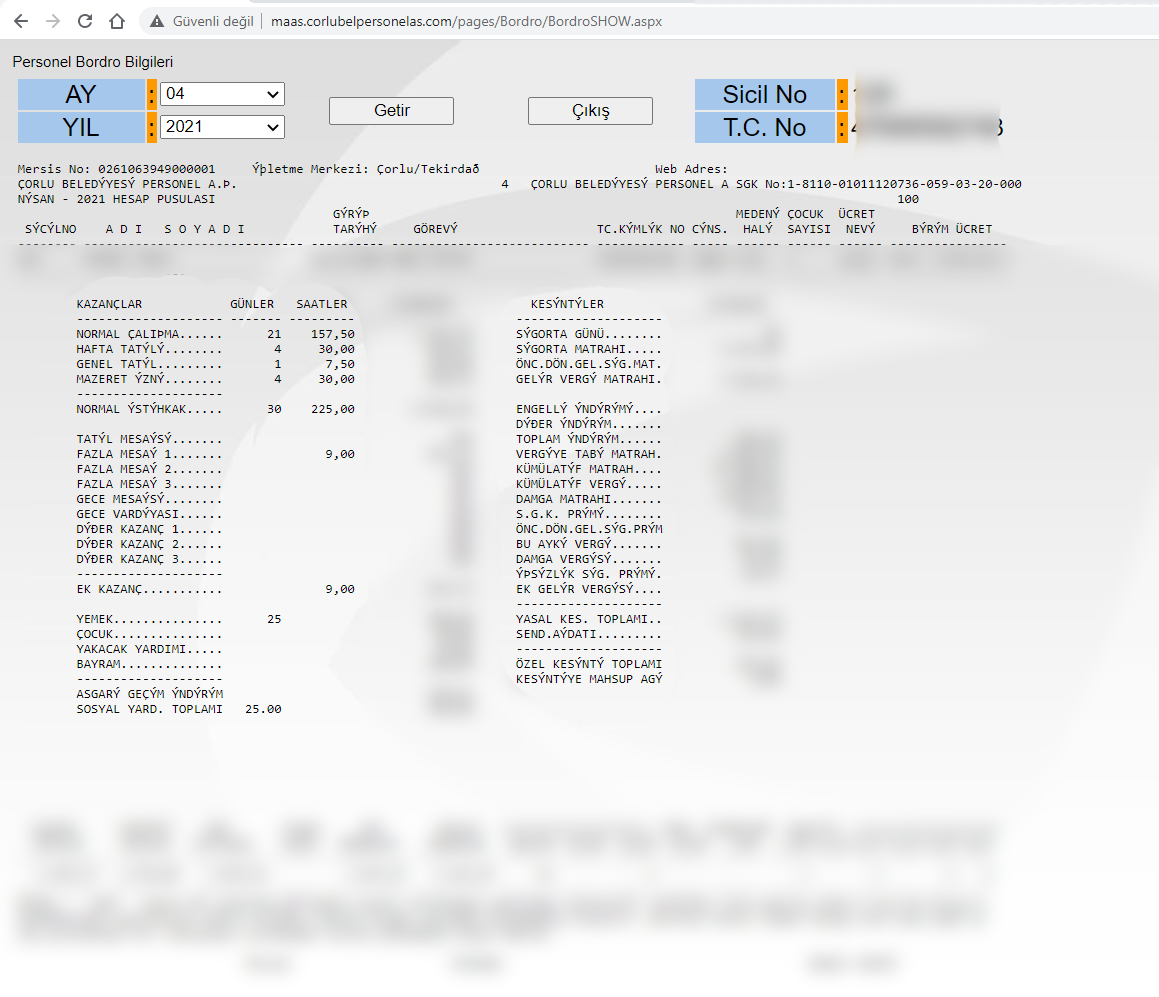Click the orange separator beside Sicil No
The height and width of the screenshot is (997, 1159).
[x=842, y=95]
